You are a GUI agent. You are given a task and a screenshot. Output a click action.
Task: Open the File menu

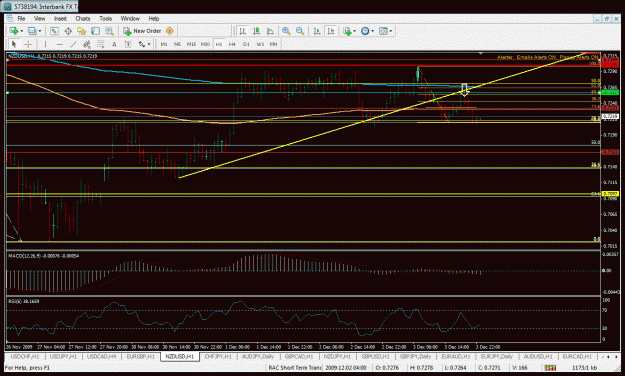[x=21, y=18]
